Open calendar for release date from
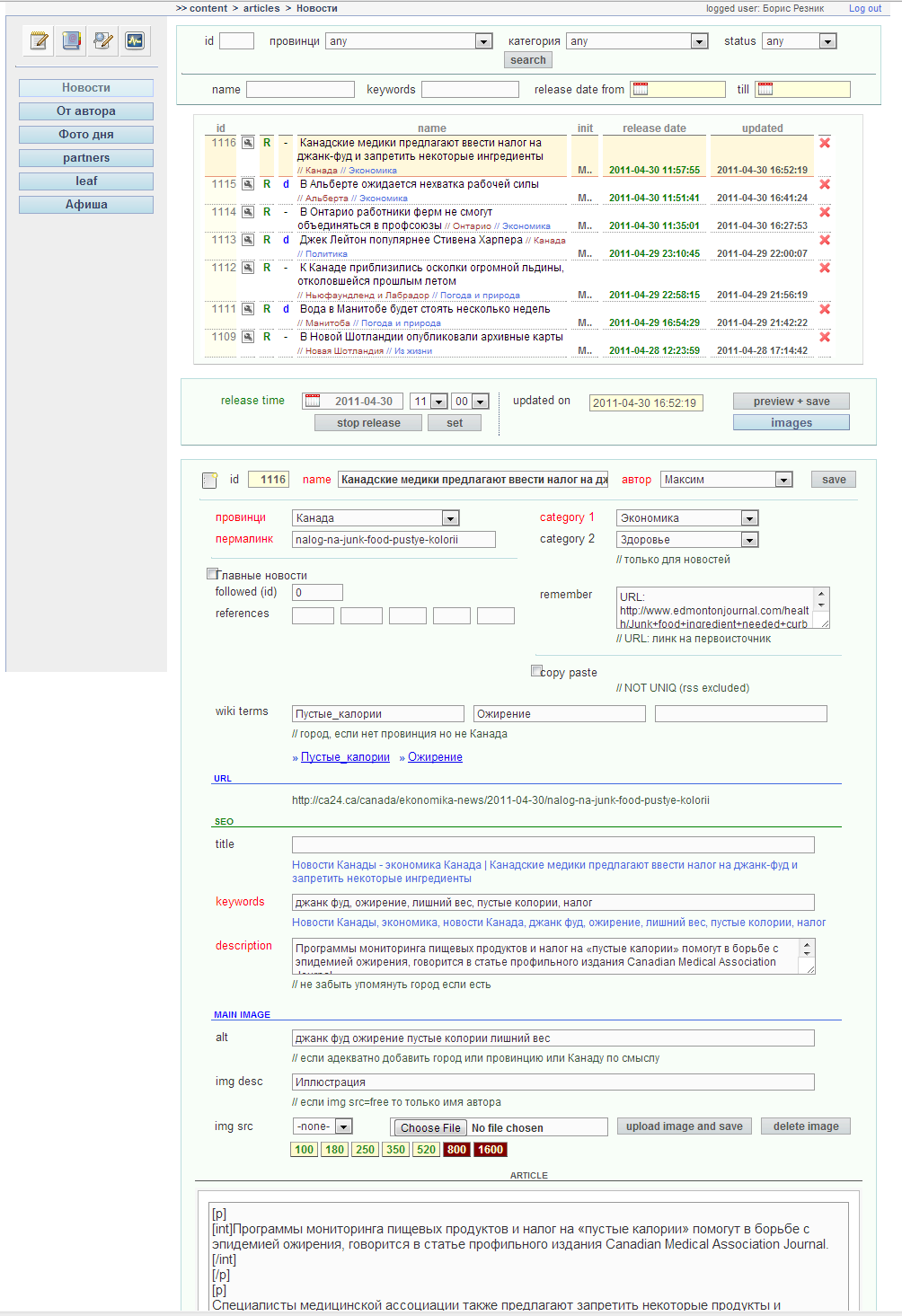902x1316 pixels. click(x=641, y=89)
